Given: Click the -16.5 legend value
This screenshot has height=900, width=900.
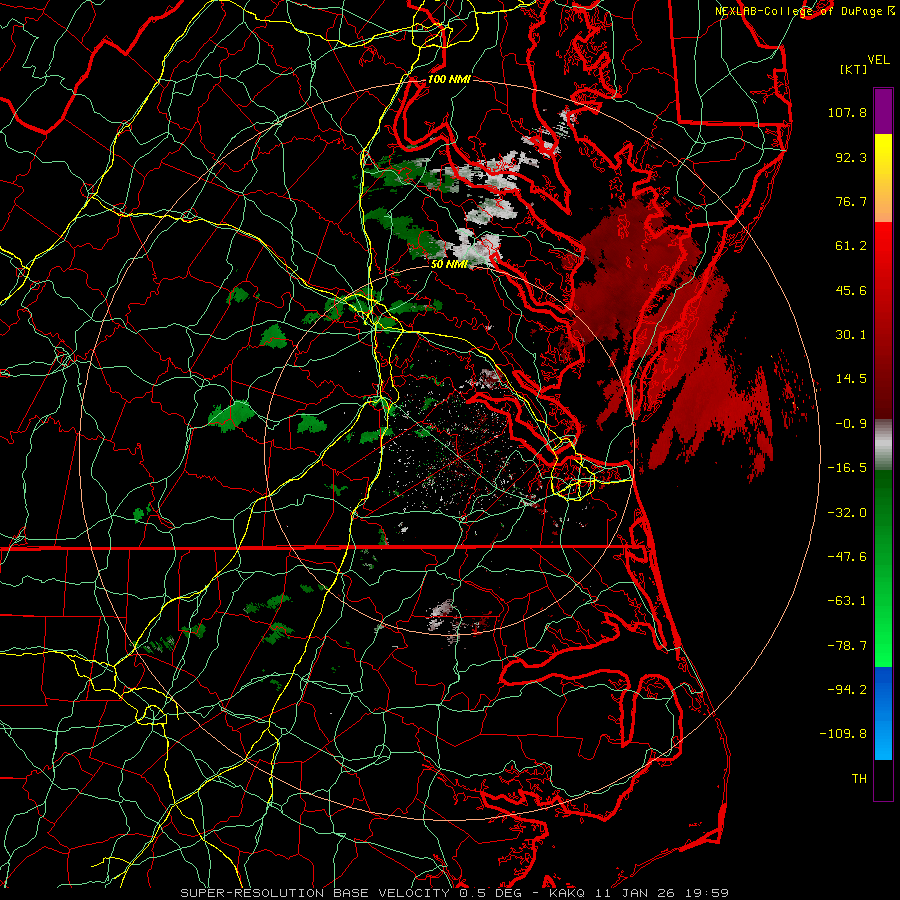Looking at the screenshot, I should click(847, 468).
